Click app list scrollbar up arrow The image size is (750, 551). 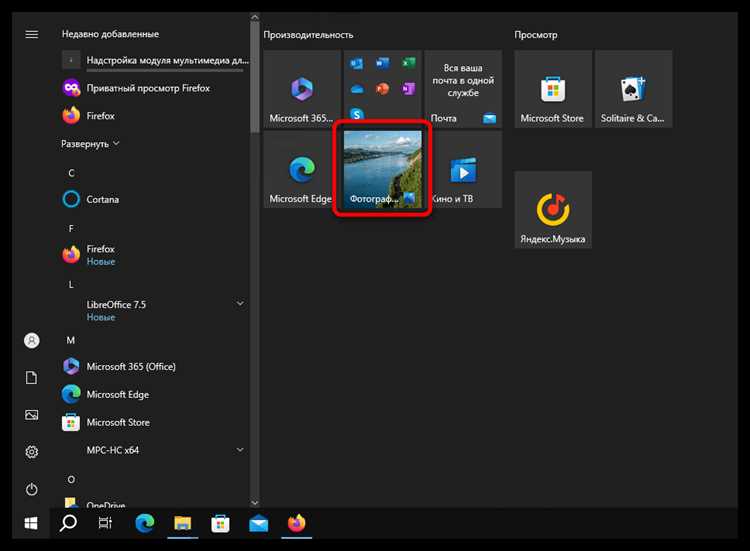click(255, 17)
